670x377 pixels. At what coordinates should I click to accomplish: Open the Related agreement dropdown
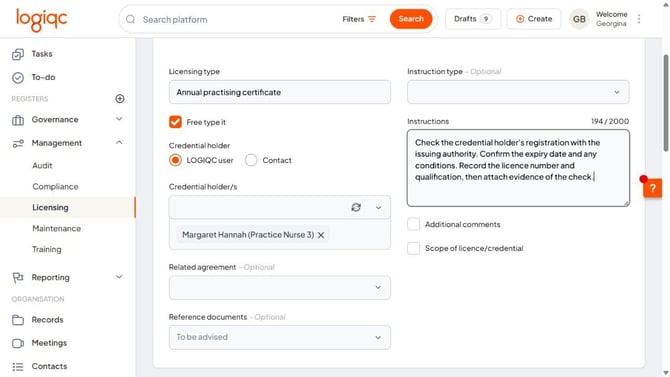point(279,287)
